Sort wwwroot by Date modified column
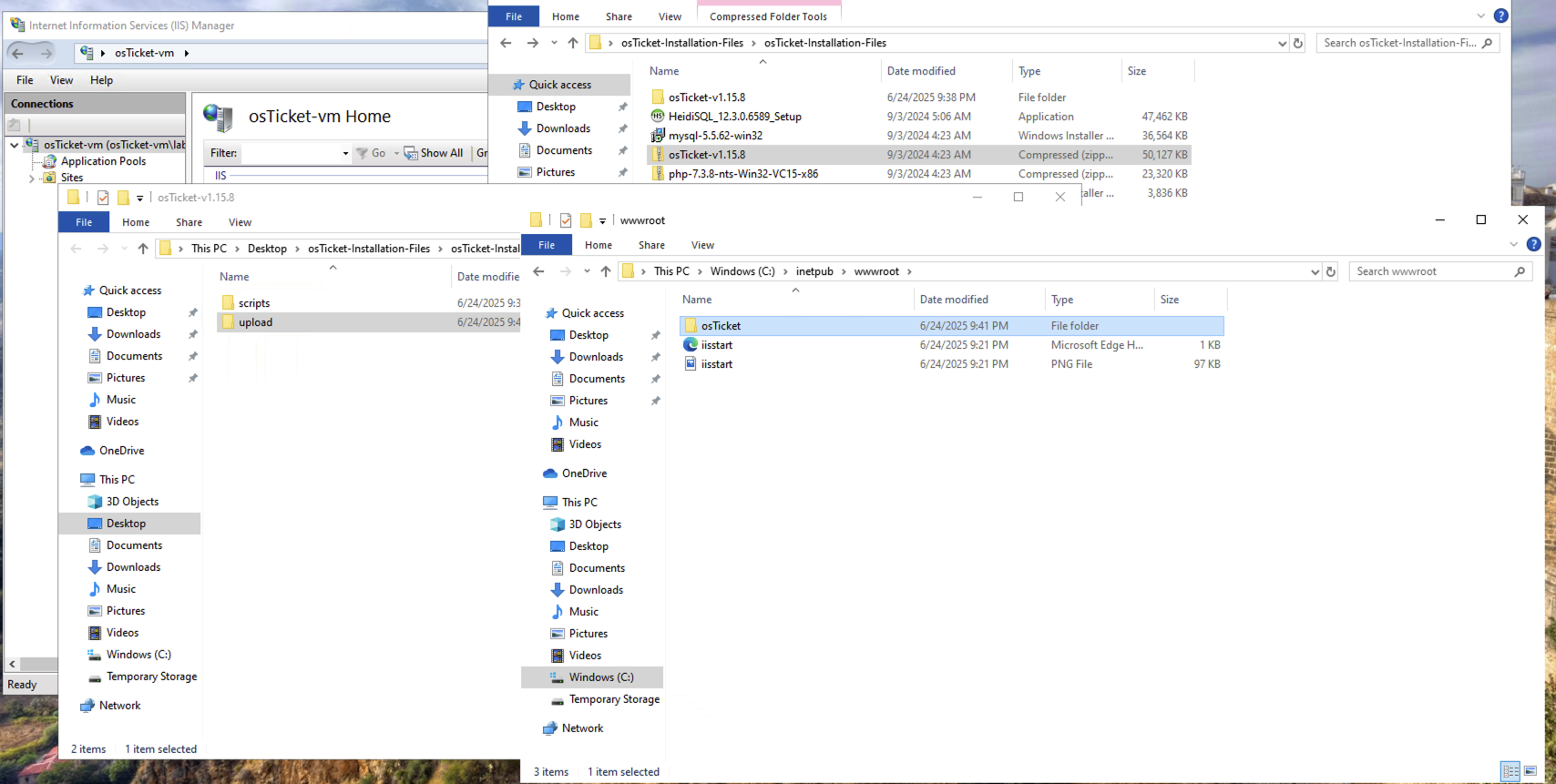1556x784 pixels. point(979,300)
